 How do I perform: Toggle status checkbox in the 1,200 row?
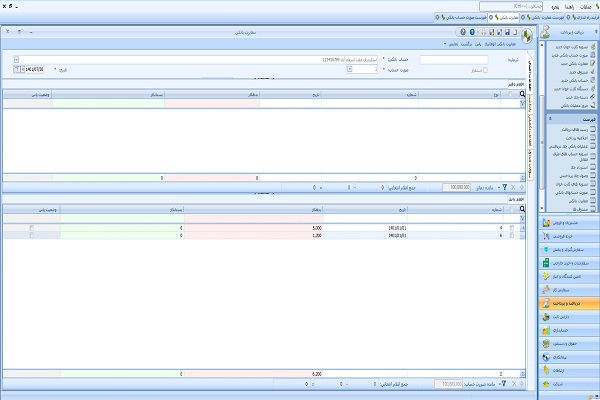coord(31,235)
